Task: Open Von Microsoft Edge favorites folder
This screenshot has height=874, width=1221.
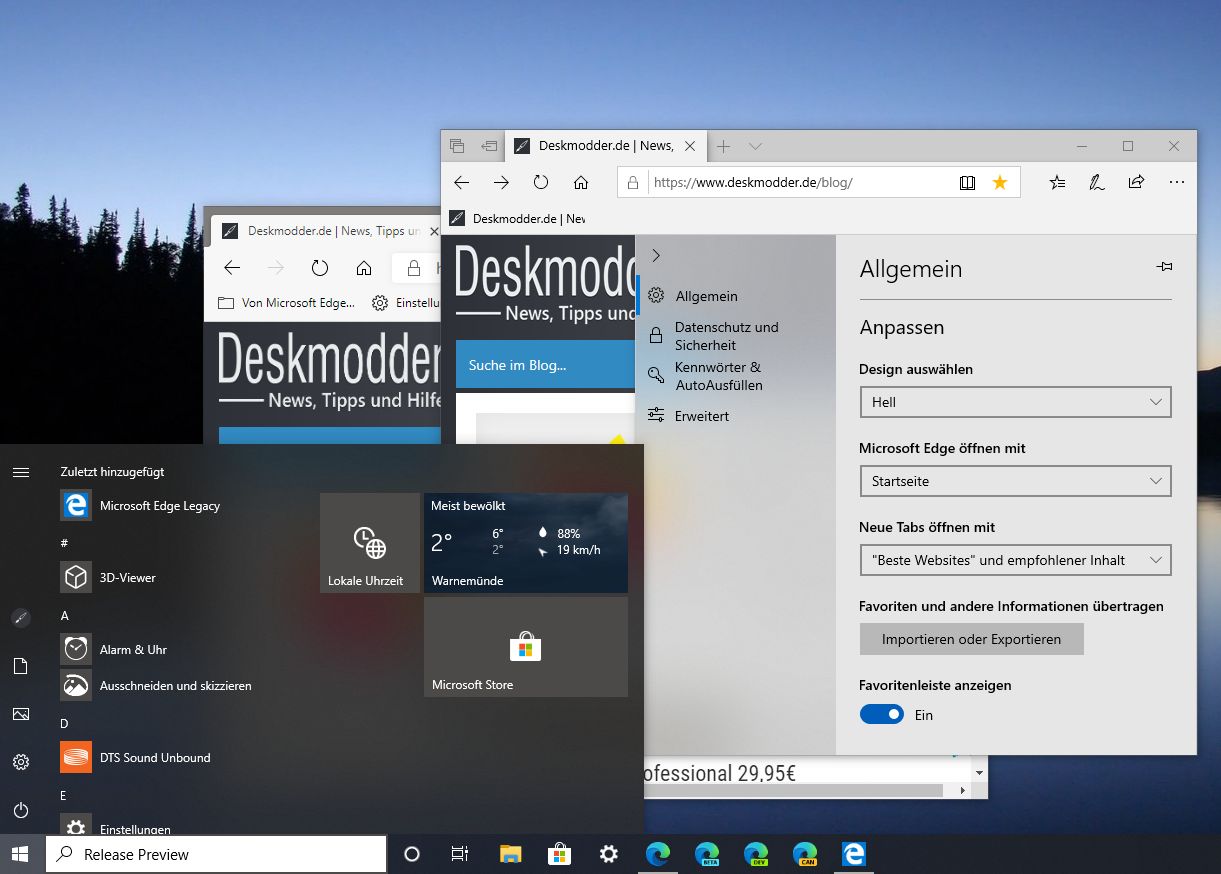Action: pyautogui.click(x=286, y=303)
